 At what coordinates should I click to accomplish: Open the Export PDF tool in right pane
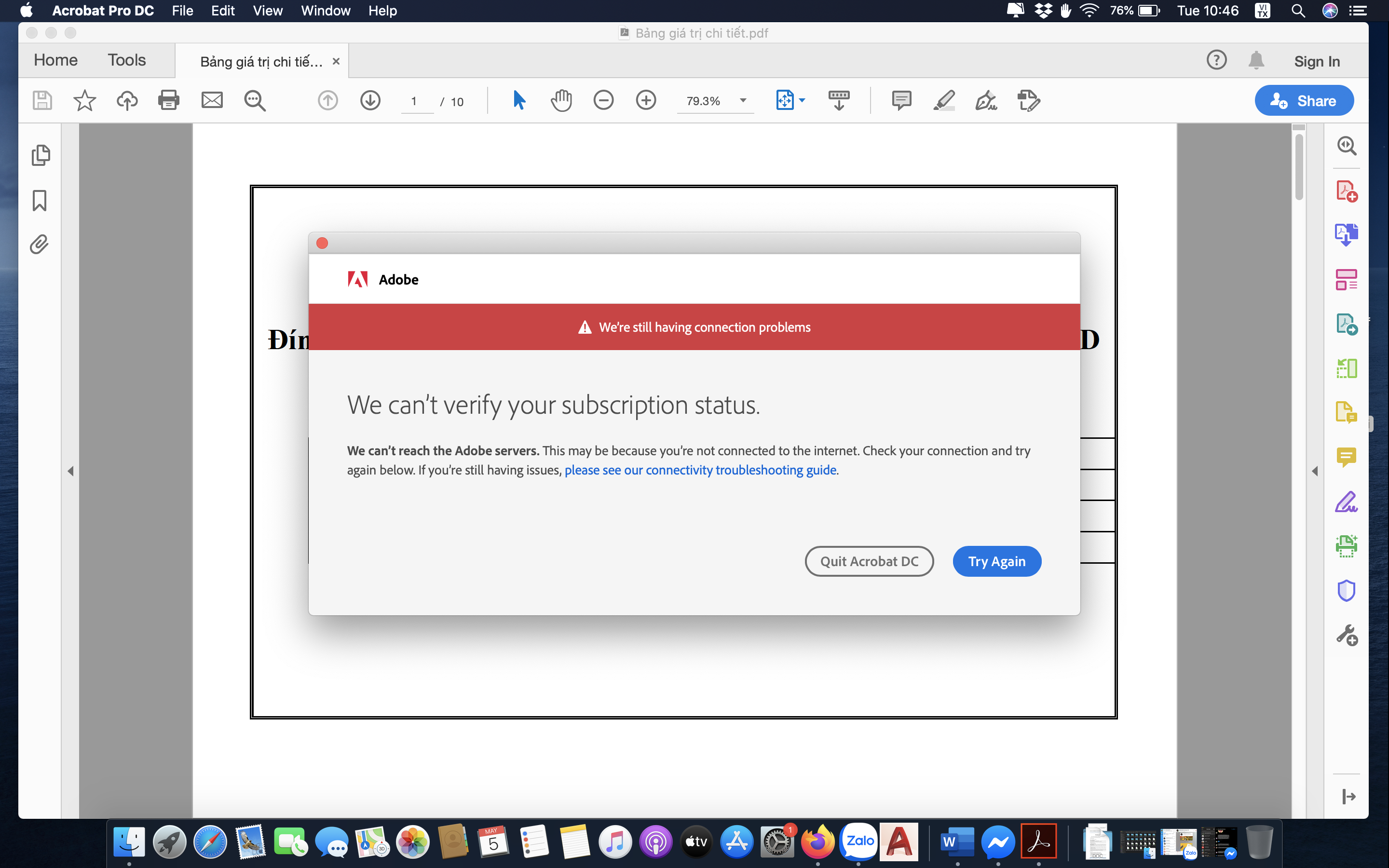1347,235
